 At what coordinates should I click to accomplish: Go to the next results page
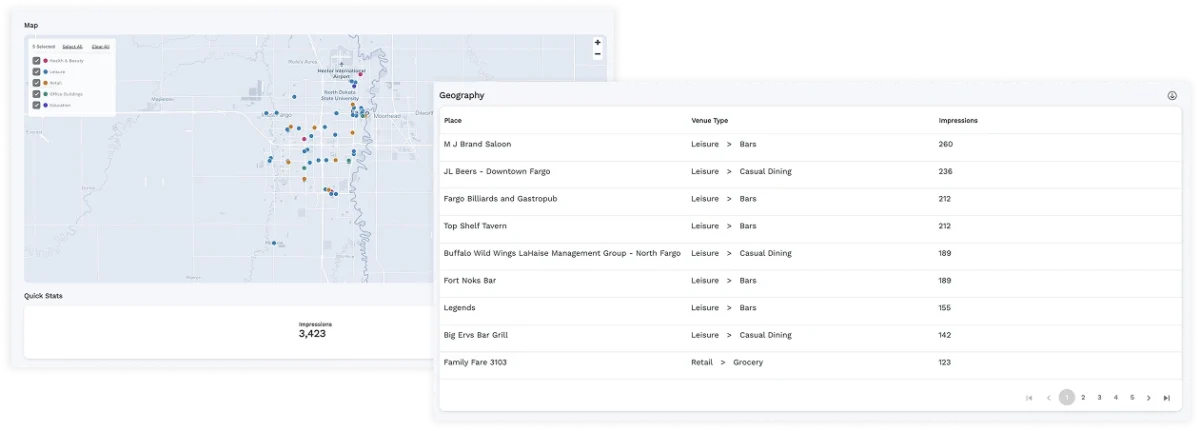click(1149, 398)
